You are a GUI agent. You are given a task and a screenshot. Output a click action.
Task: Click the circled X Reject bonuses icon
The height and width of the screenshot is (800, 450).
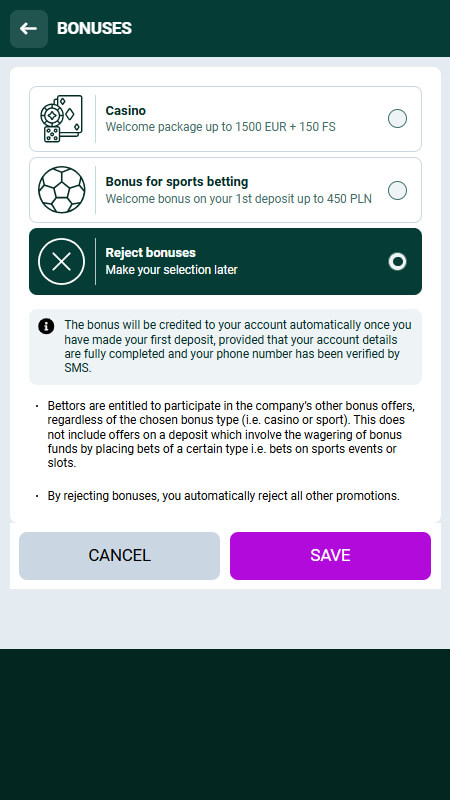(x=61, y=261)
